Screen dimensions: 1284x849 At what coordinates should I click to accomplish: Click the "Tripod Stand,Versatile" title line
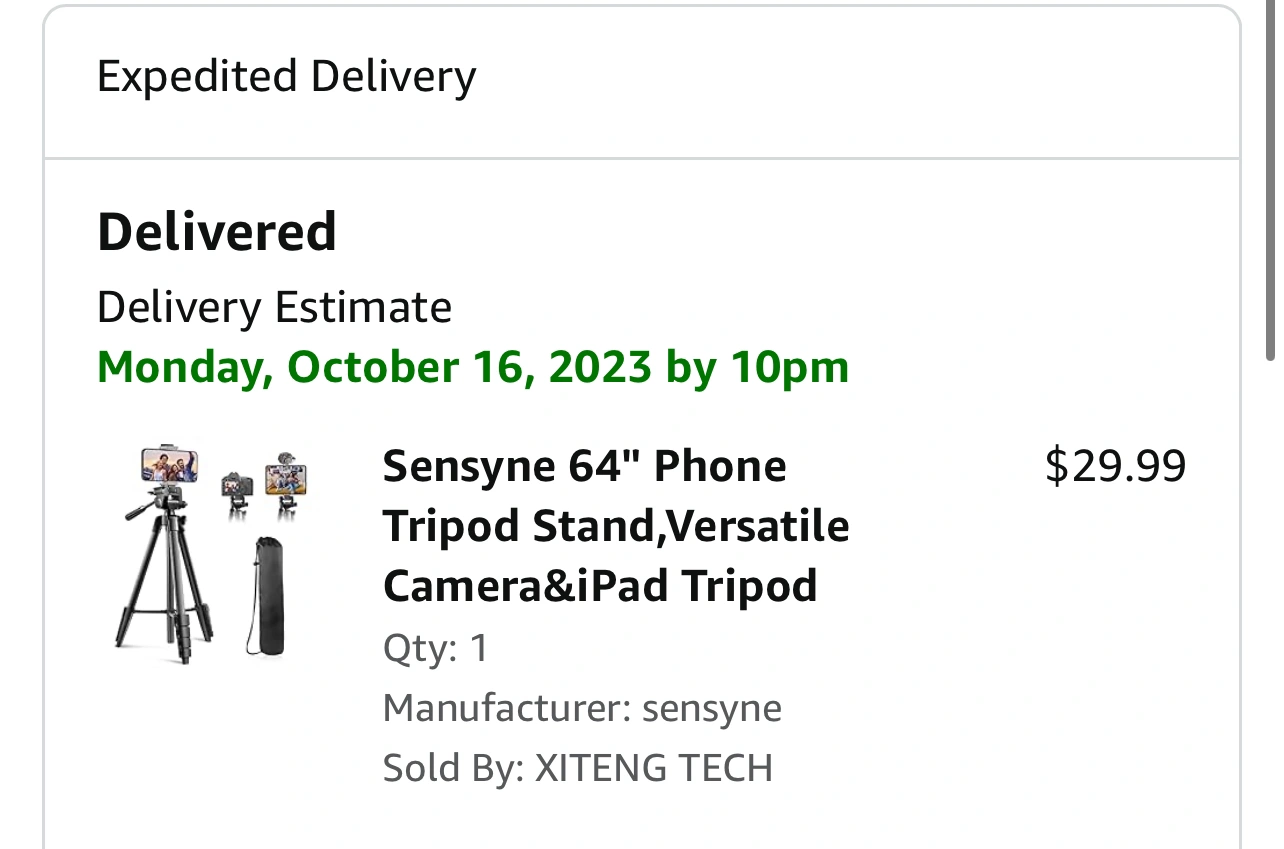615,526
